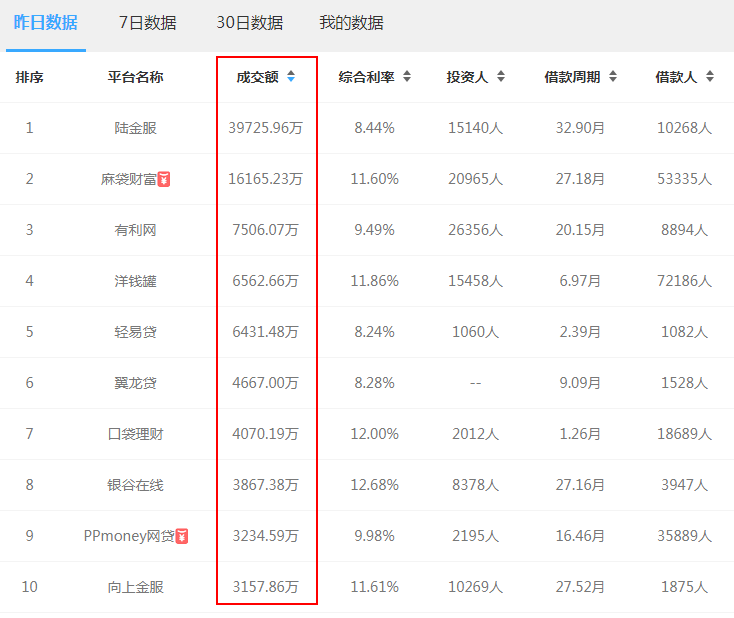Switch to the 我的数据 tab
The image size is (734, 618).
point(352,22)
